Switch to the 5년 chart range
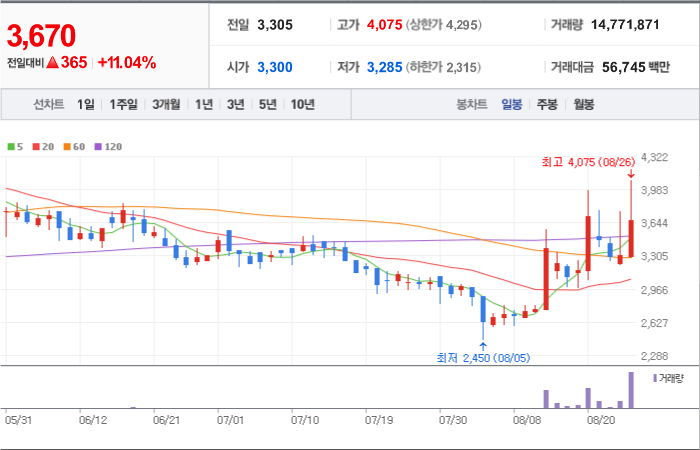This screenshot has width=700, height=450. pos(268,104)
